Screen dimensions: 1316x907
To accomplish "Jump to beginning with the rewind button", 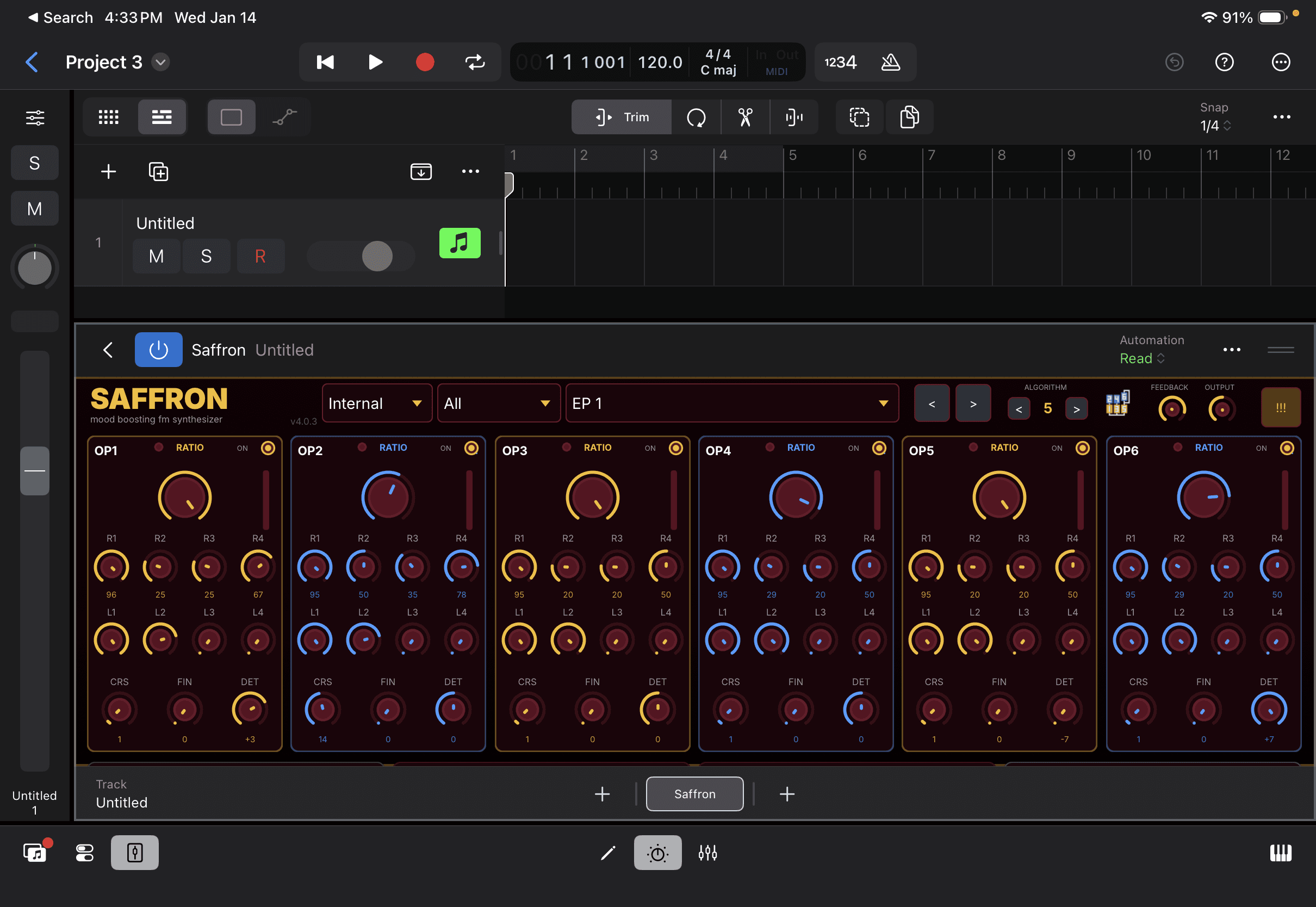I will pos(325,62).
